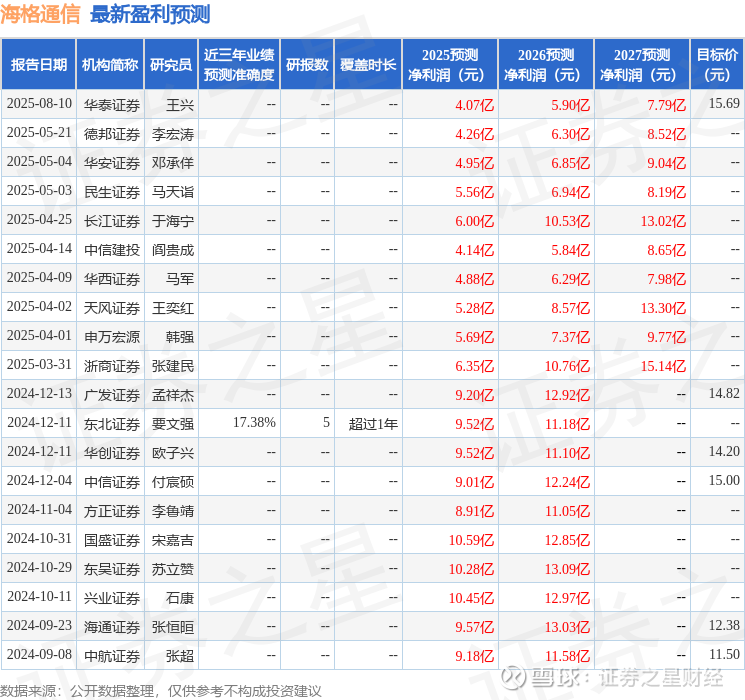Select the 东北证券 institution cell

[x=112, y=424]
